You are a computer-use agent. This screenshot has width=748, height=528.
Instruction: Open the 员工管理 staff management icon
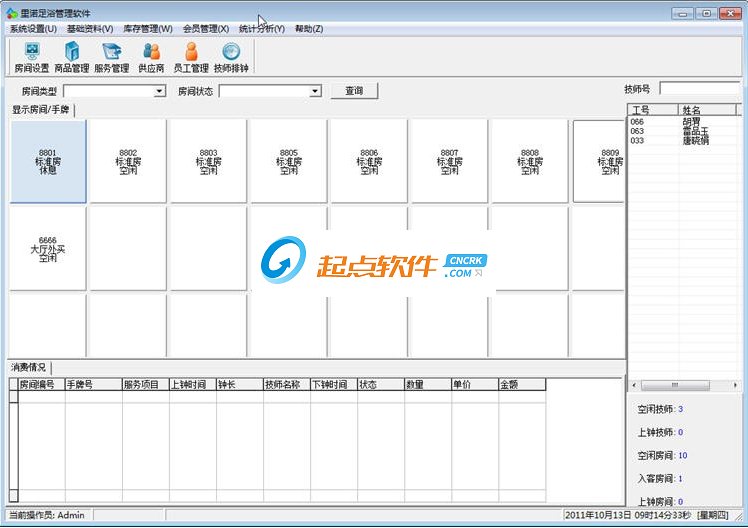click(x=191, y=57)
